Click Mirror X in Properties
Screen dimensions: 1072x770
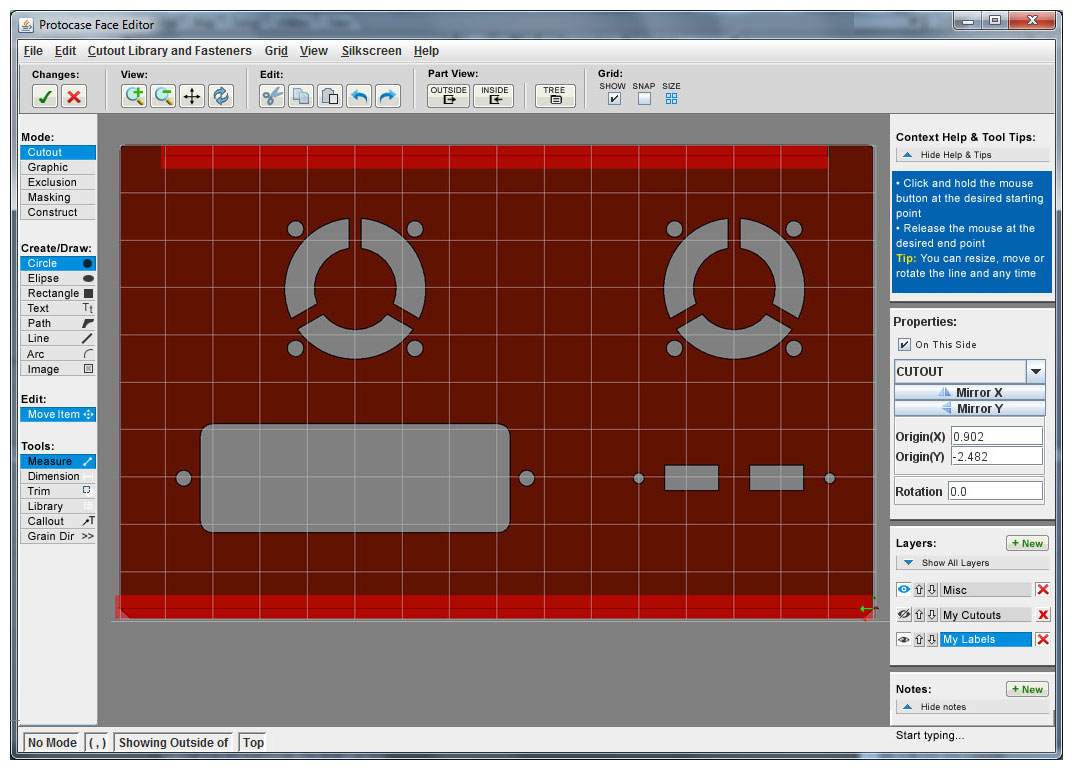(x=969, y=391)
